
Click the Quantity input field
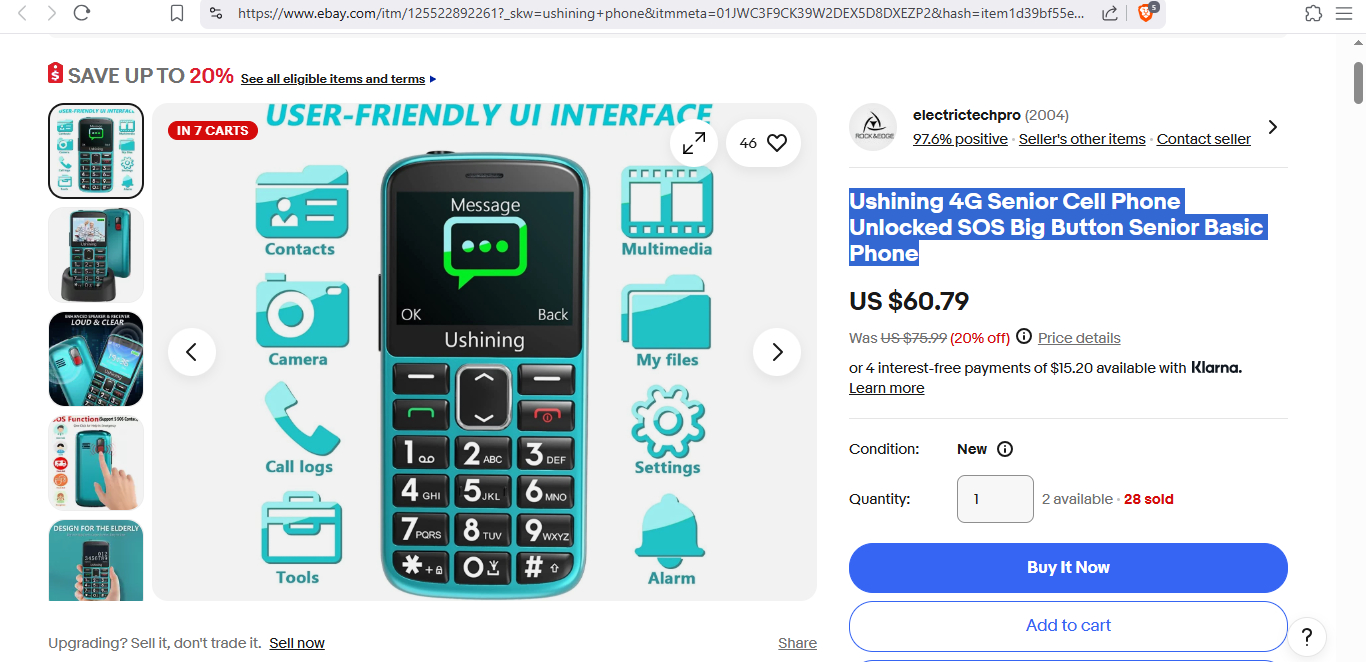click(995, 499)
